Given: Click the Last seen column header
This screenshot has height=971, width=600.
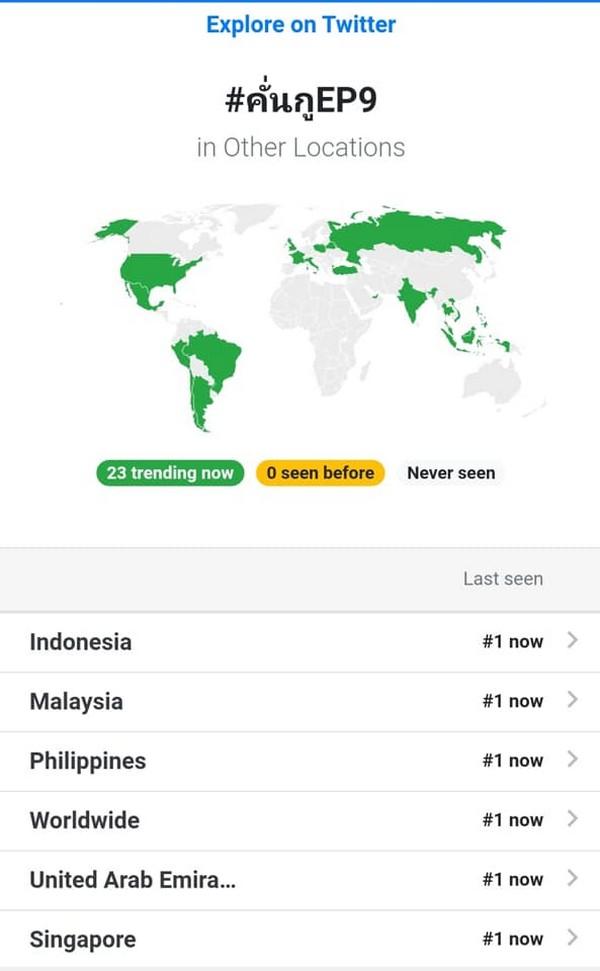Looking at the screenshot, I should coord(503,578).
